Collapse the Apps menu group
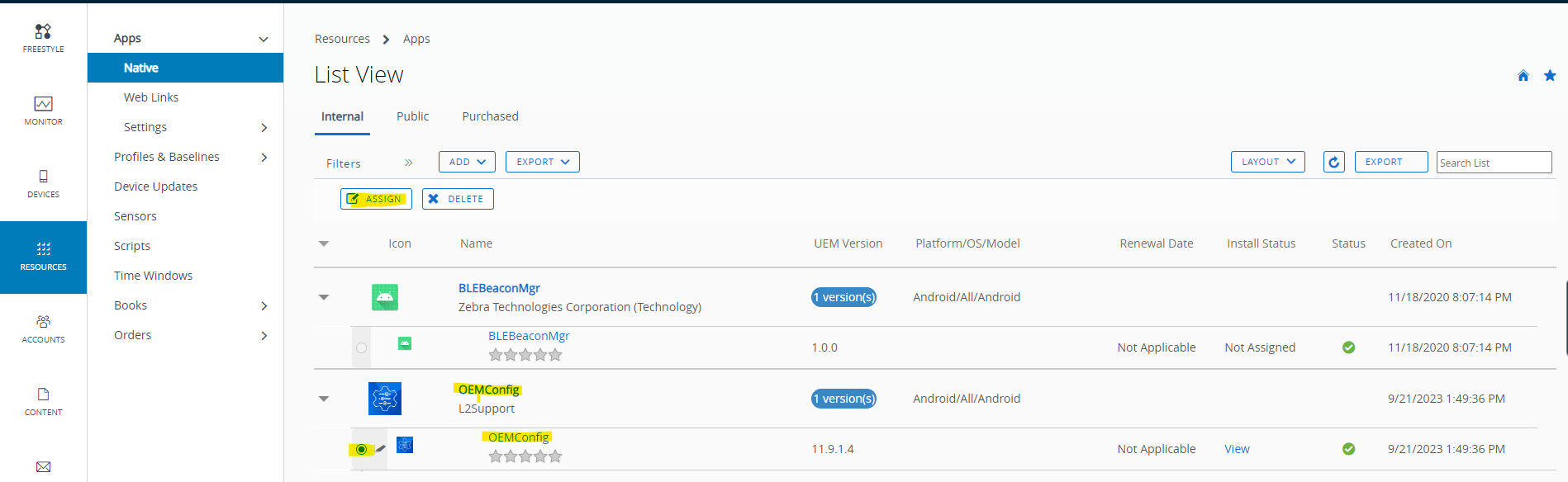This screenshot has width=1568, height=482. pyautogui.click(x=264, y=39)
